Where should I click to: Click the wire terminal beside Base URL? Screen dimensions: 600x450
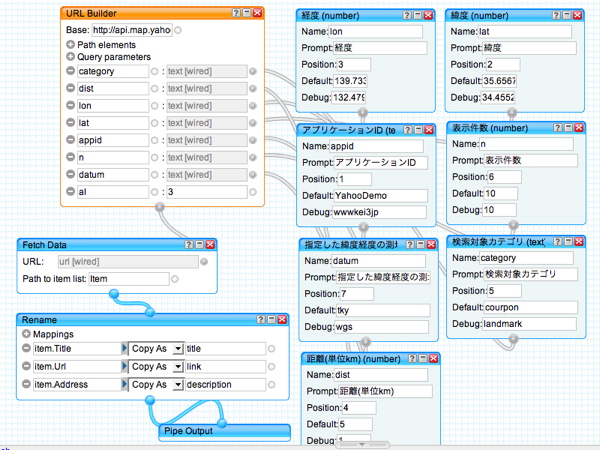[x=178, y=31]
